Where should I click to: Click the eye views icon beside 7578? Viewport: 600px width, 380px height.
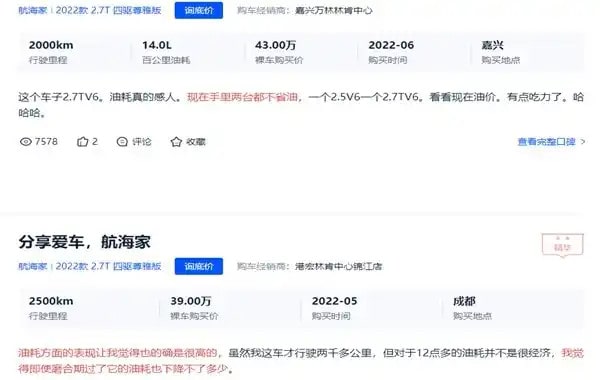point(26,142)
